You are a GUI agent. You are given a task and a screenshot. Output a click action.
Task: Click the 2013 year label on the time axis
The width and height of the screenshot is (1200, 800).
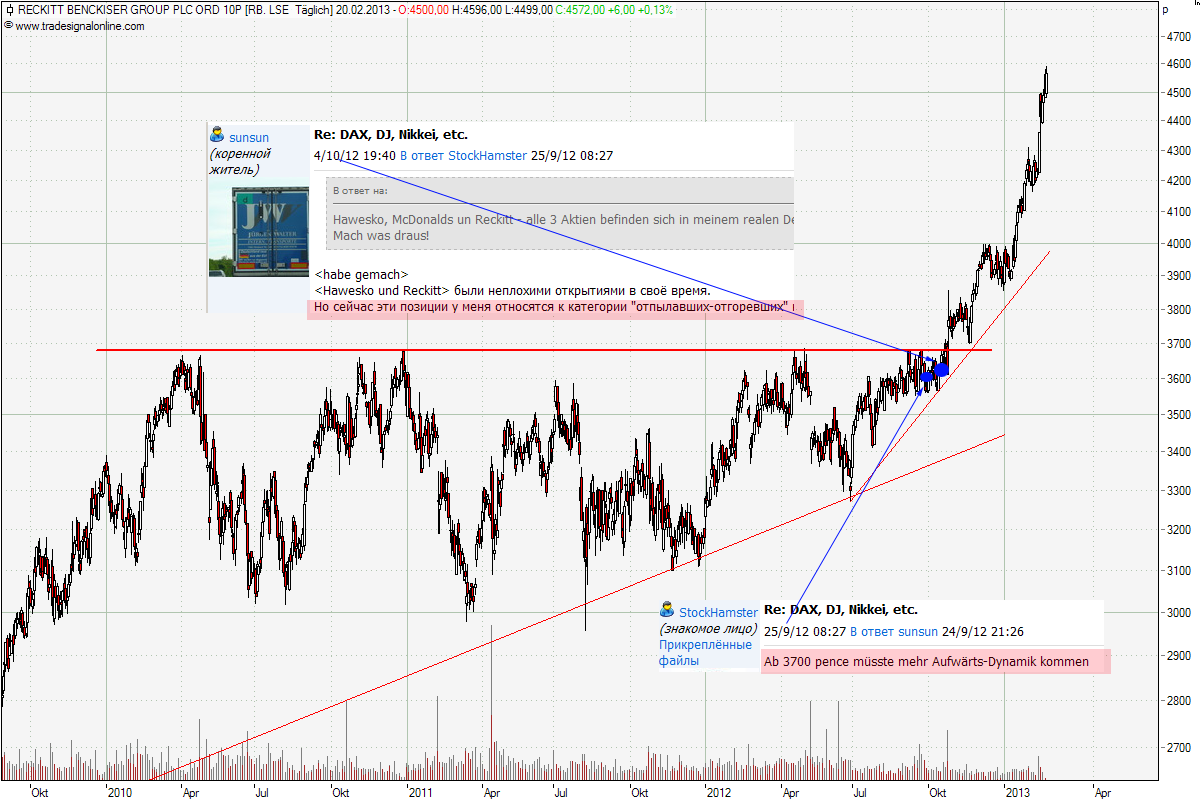click(1017, 792)
